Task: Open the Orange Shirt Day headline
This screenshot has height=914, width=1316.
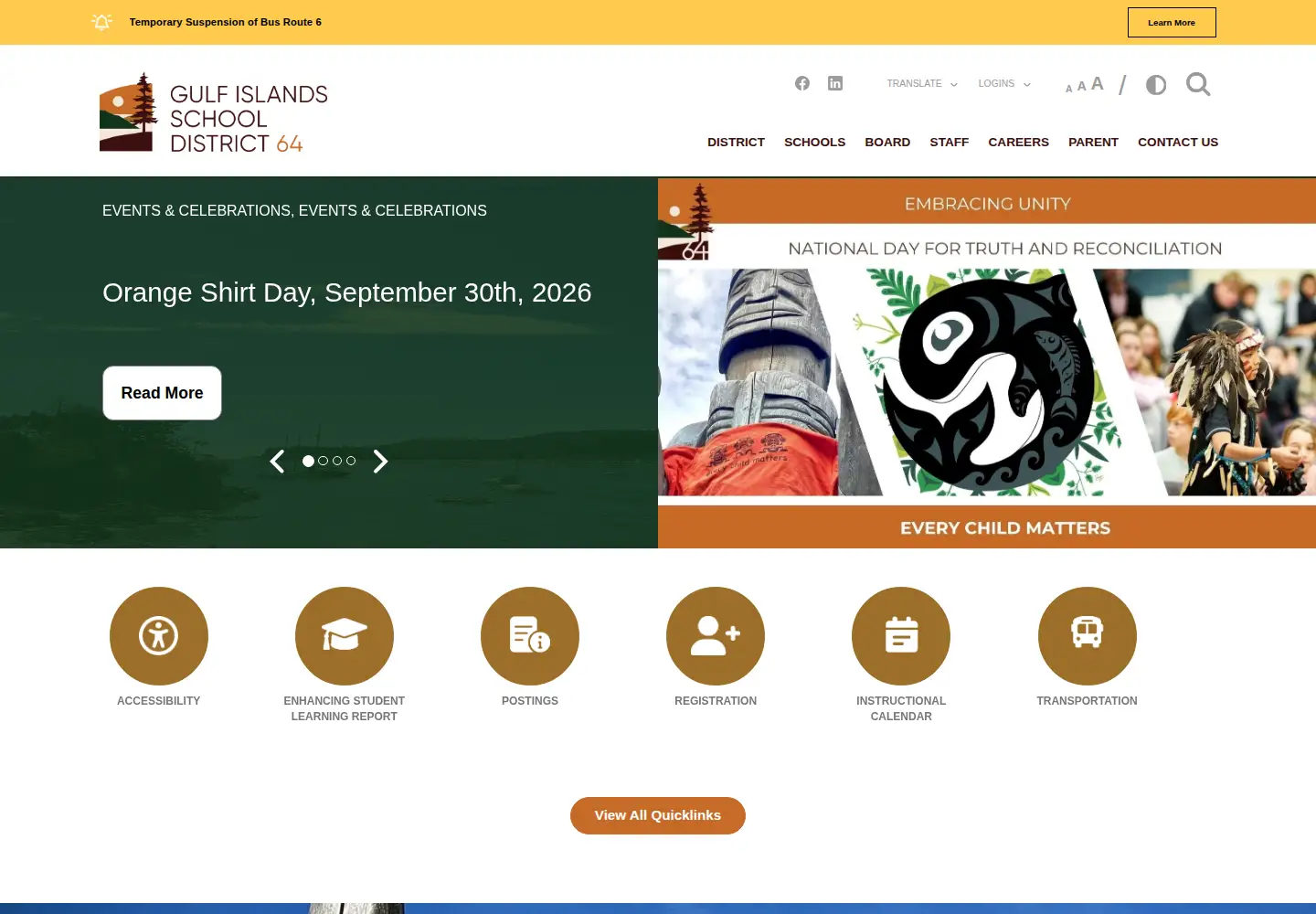Action: (347, 292)
